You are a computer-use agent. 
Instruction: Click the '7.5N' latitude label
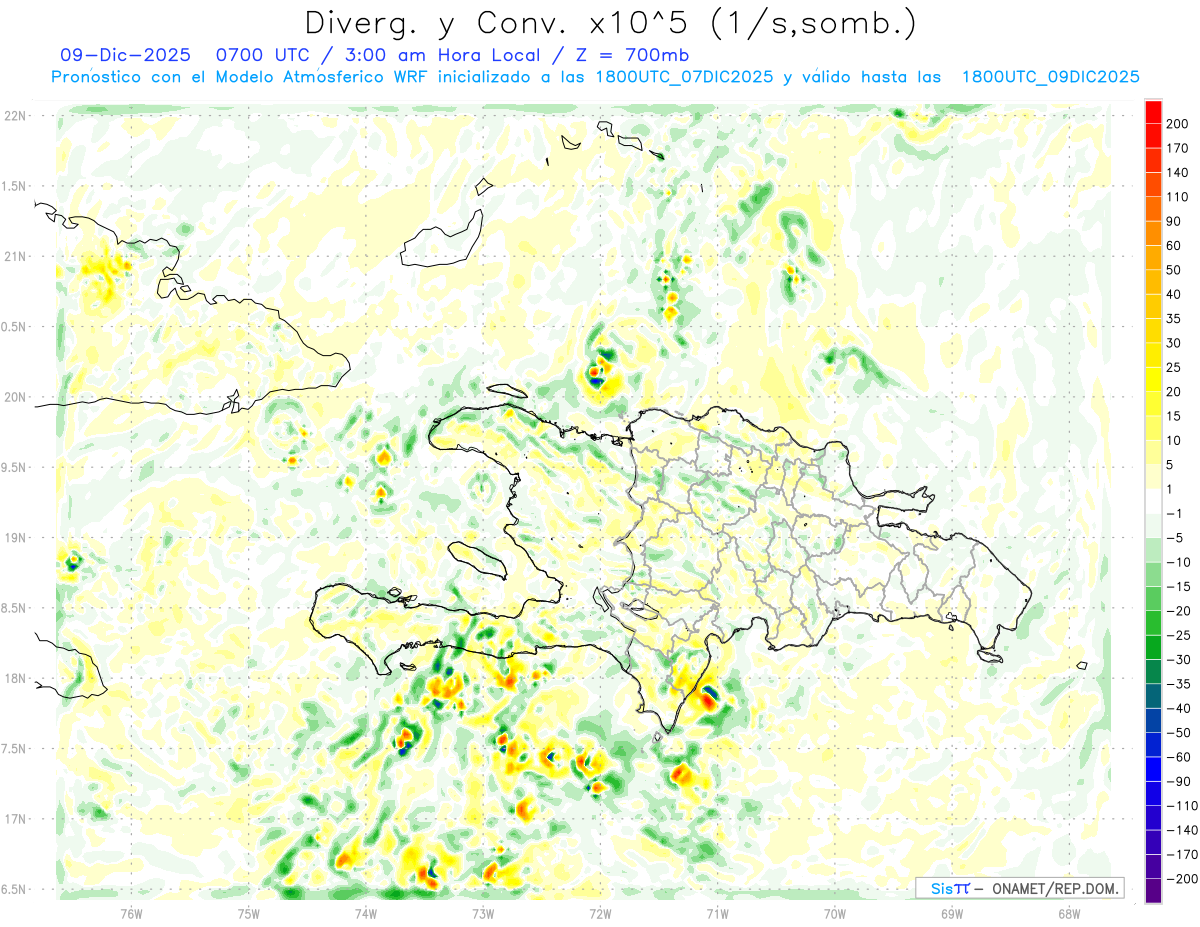pyautogui.click(x=14, y=749)
